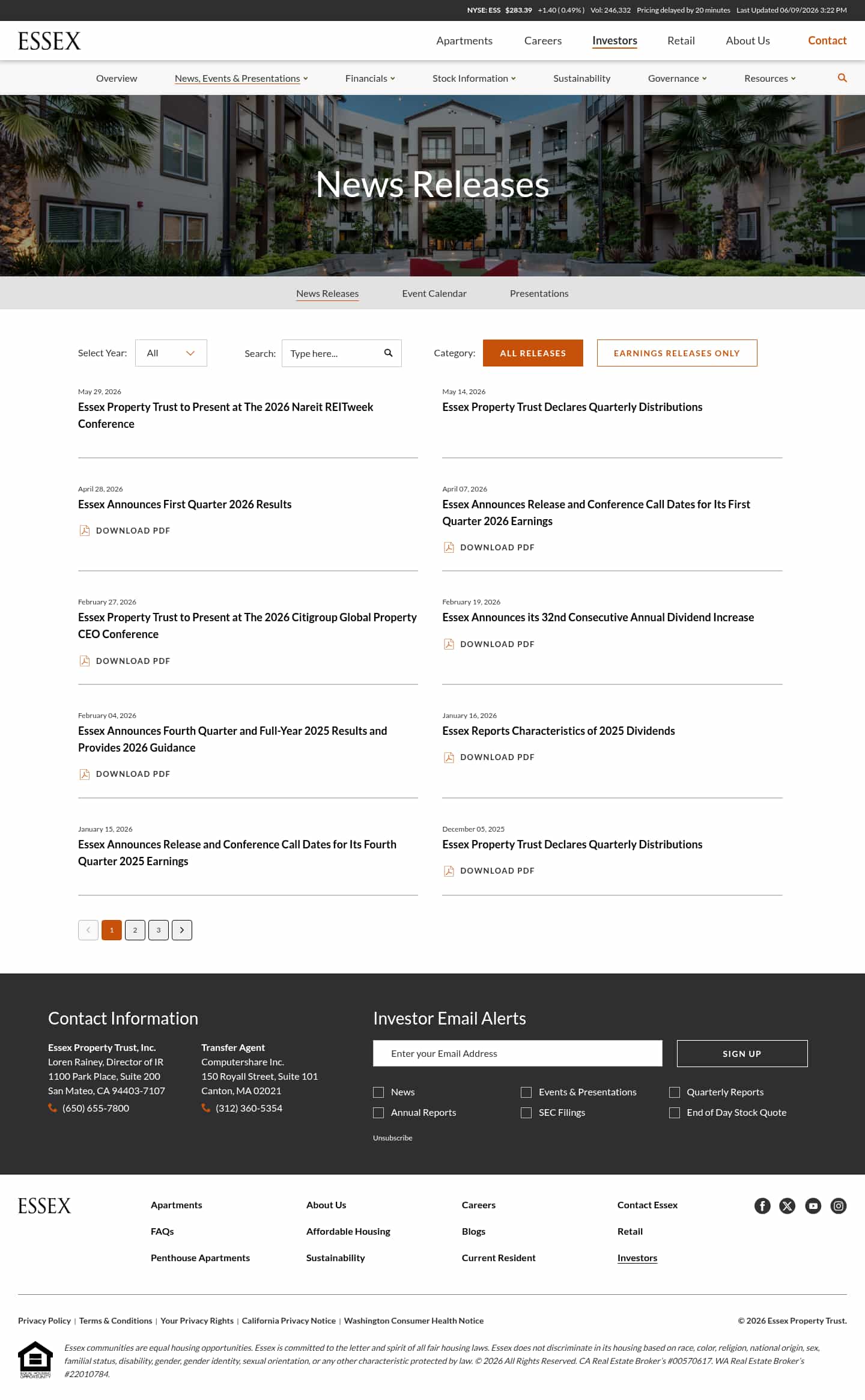Screen dimensions: 865x1400
Task: Open Essex X (Twitter) icon
Action: (788, 1206)
